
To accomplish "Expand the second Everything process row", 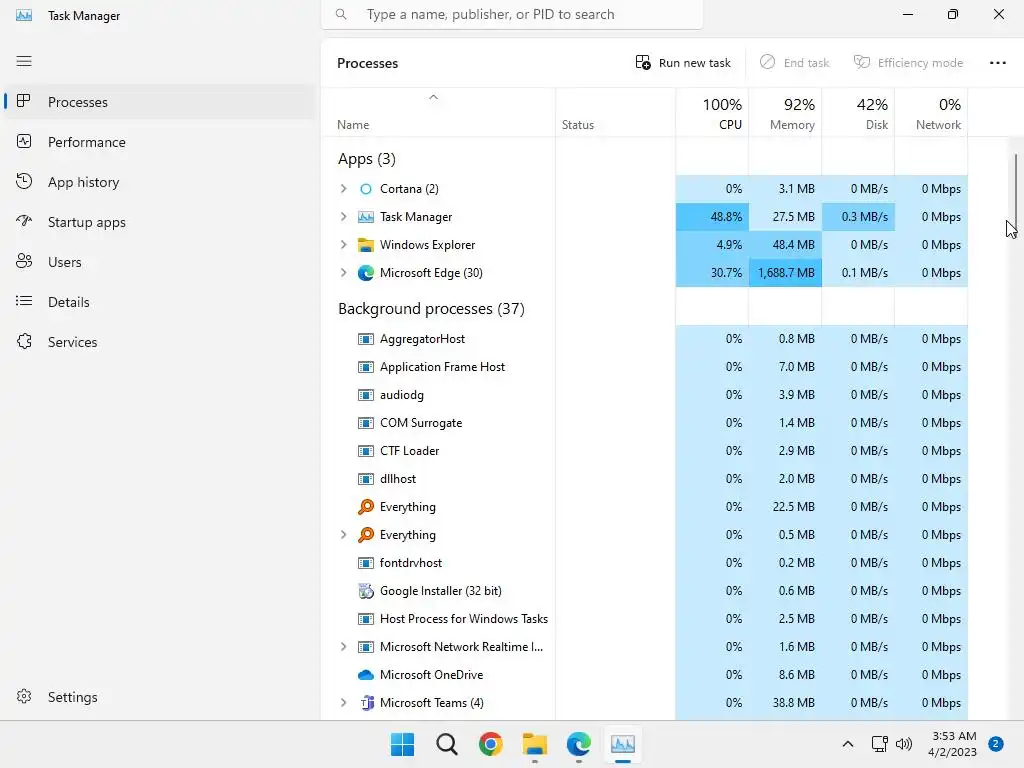I will coord(344,535).
